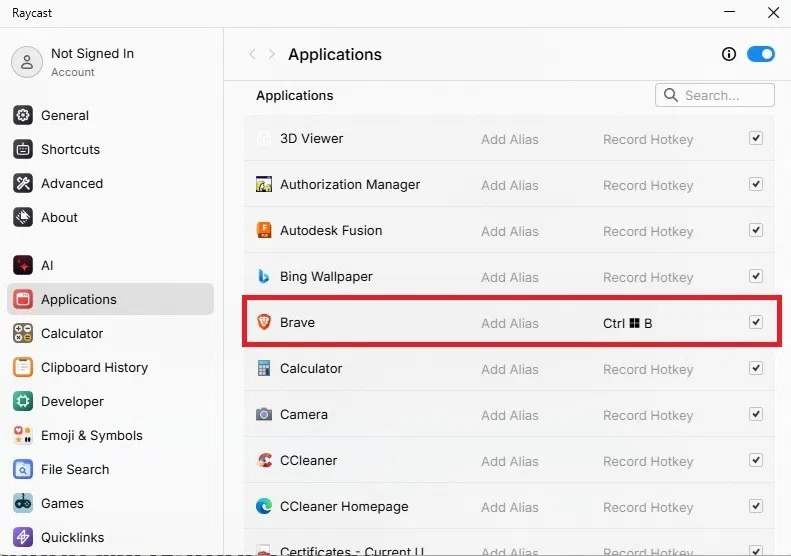Click the Brave browser app icon
The height and width of the screenshot is (556, 791).
264,323
